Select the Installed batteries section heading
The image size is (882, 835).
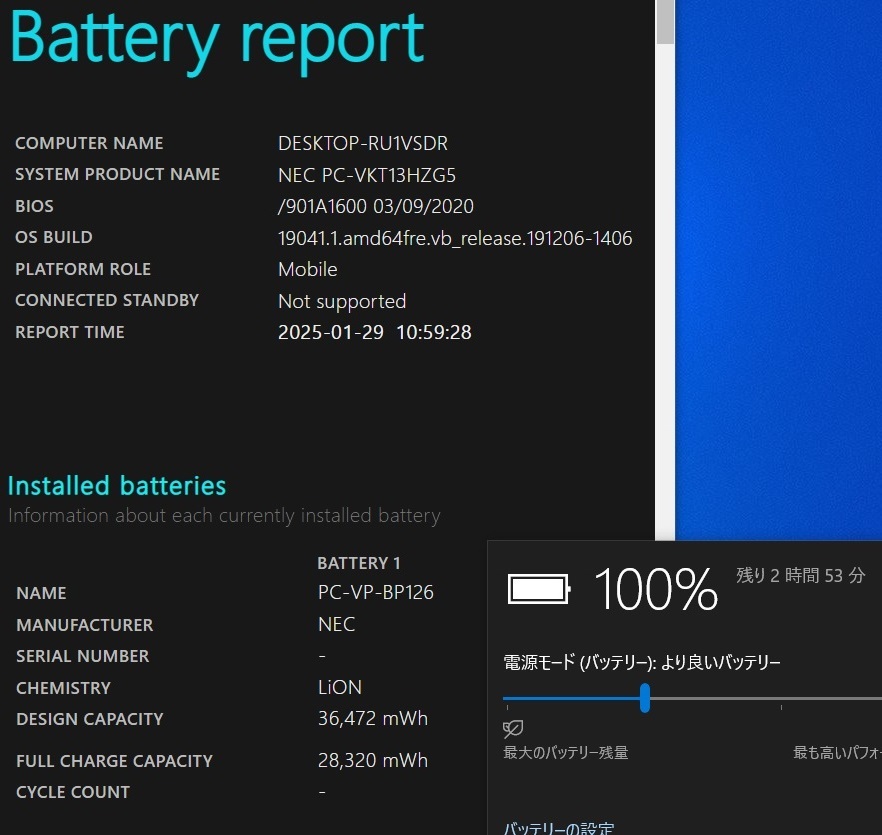[117, 486]
